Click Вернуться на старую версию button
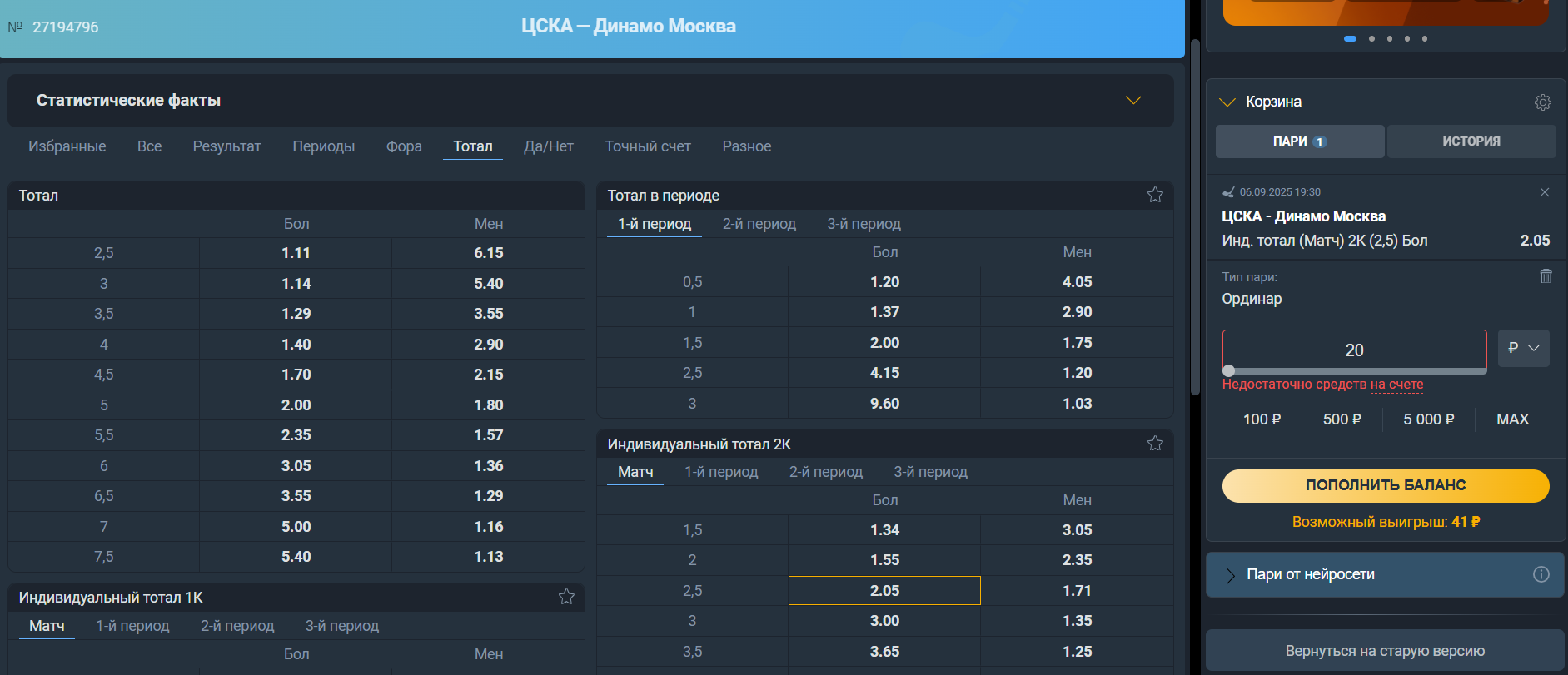Viewport: 1568px width, 675px height. pyautogui.click(x=1385, y=651)
